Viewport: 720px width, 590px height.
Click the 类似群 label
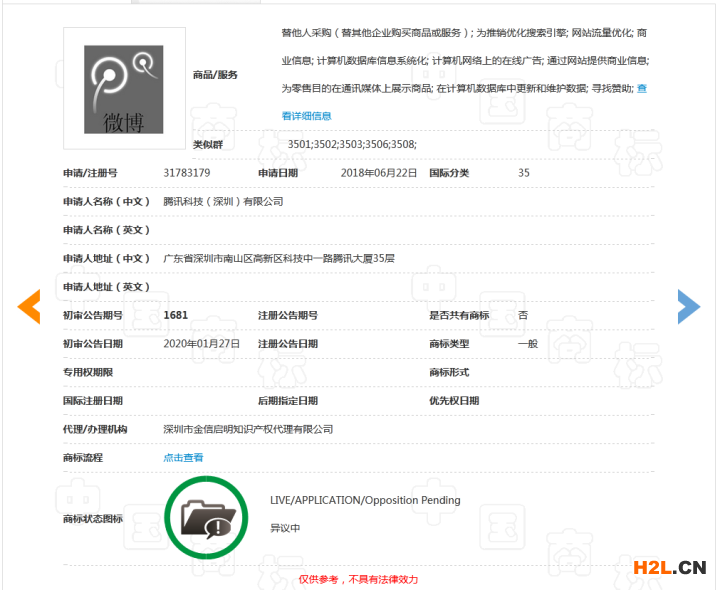click(208, 145)
